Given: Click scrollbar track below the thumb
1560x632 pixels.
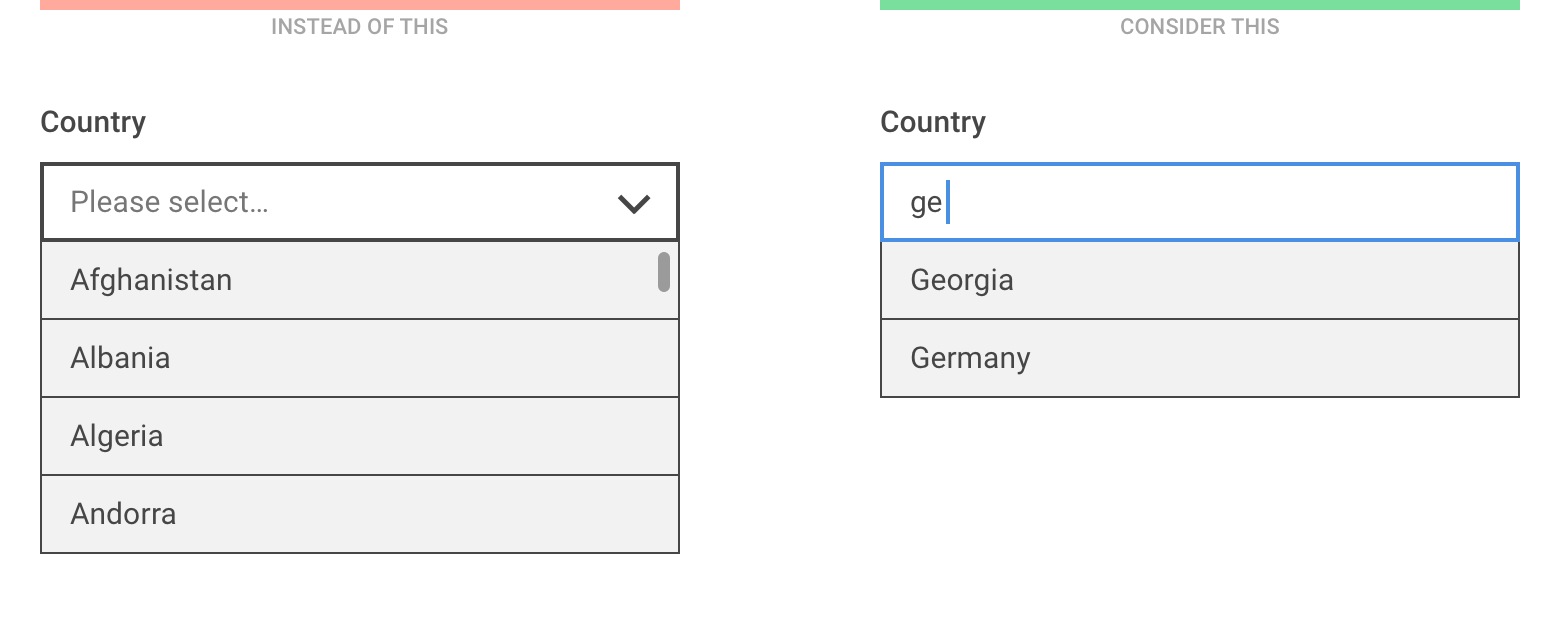Looking at the screenshot, I should 663,420.
